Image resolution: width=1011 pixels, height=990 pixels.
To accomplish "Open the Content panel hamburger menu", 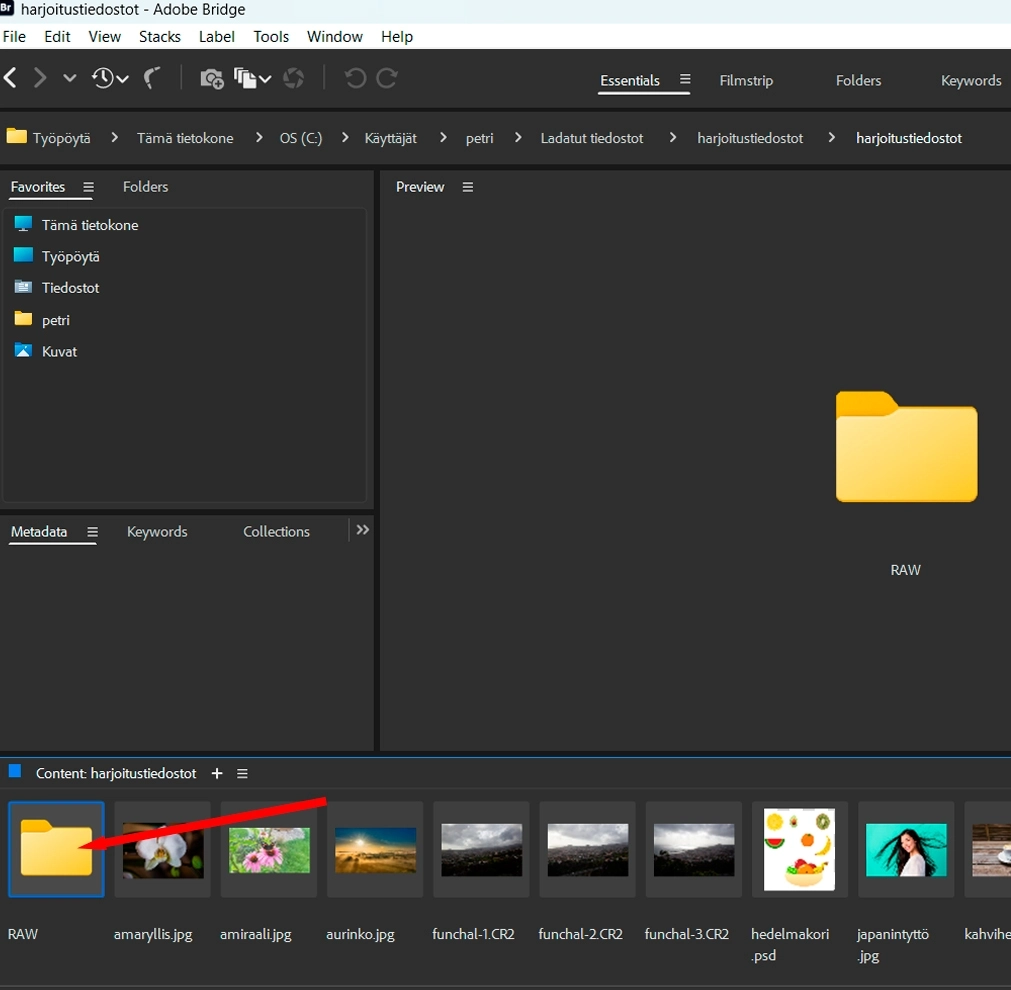I will (242, 773).
